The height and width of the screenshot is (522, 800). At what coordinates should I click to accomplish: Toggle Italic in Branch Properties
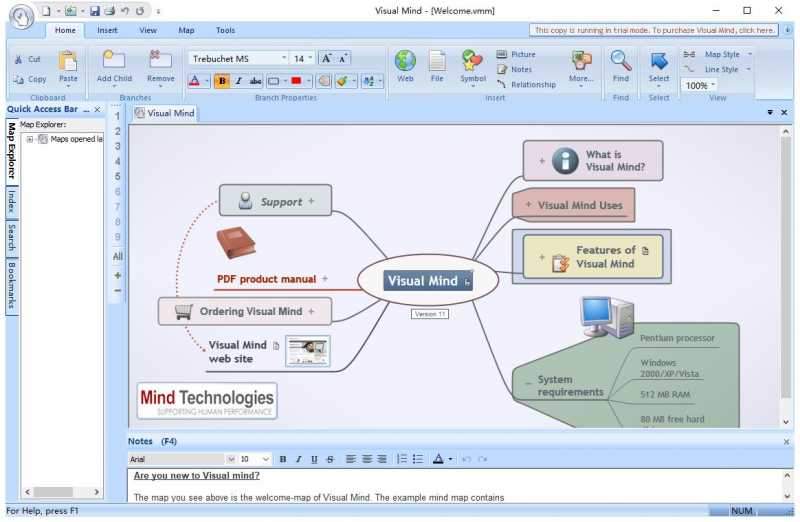pyautogui.click(x=238, y=81)
